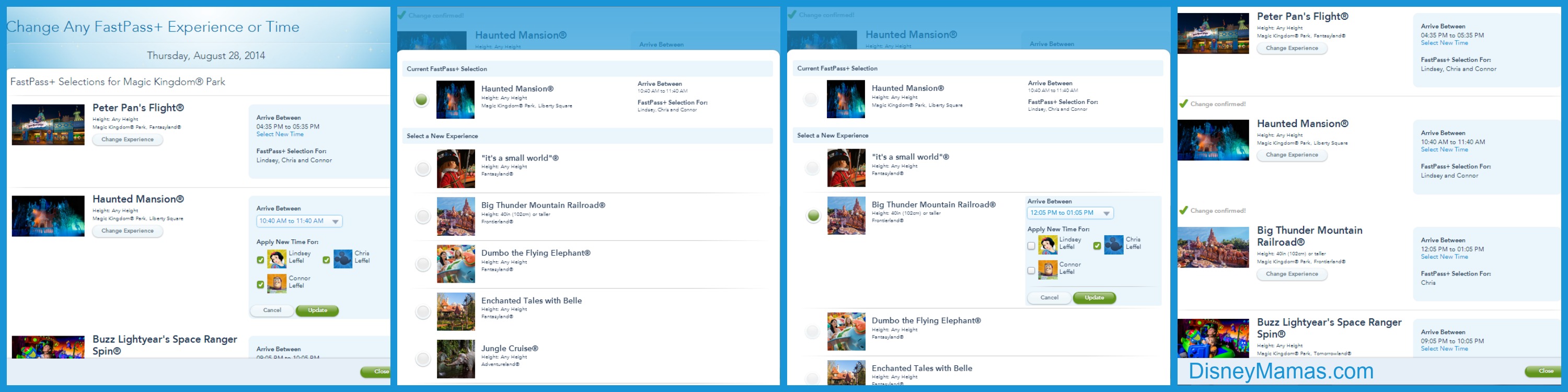The width and height of the screenshot is (1568, 392).
Task: Click "it's a small world" thumbnail in list without time dropdown
Action: (x=456, y=169)
